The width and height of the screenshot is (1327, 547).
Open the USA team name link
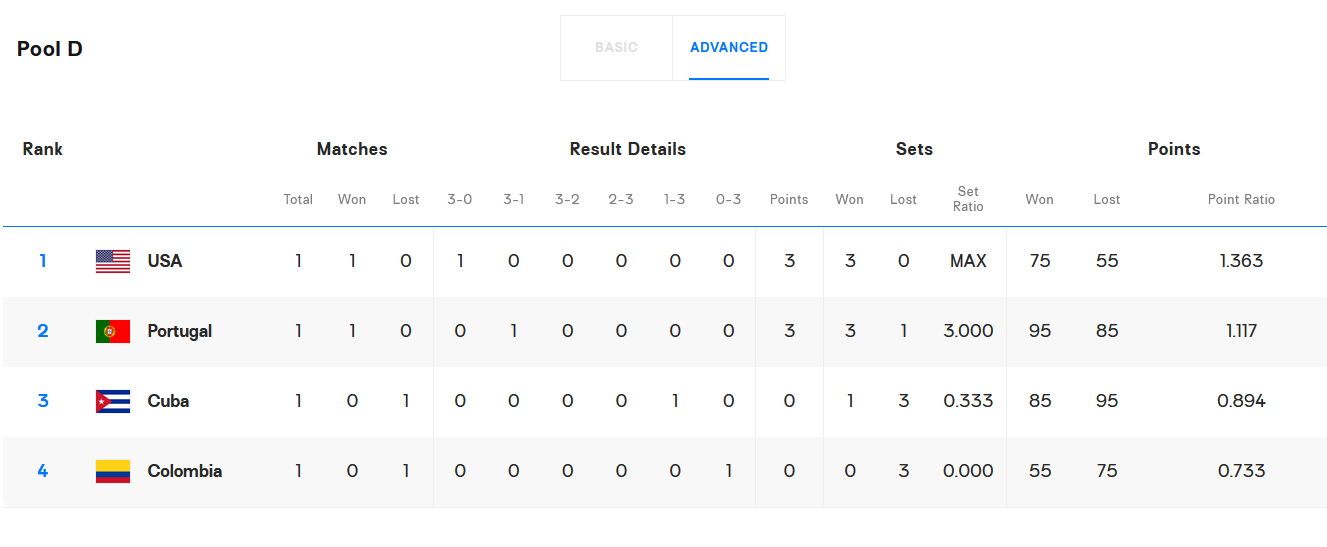tap(165, 262)
